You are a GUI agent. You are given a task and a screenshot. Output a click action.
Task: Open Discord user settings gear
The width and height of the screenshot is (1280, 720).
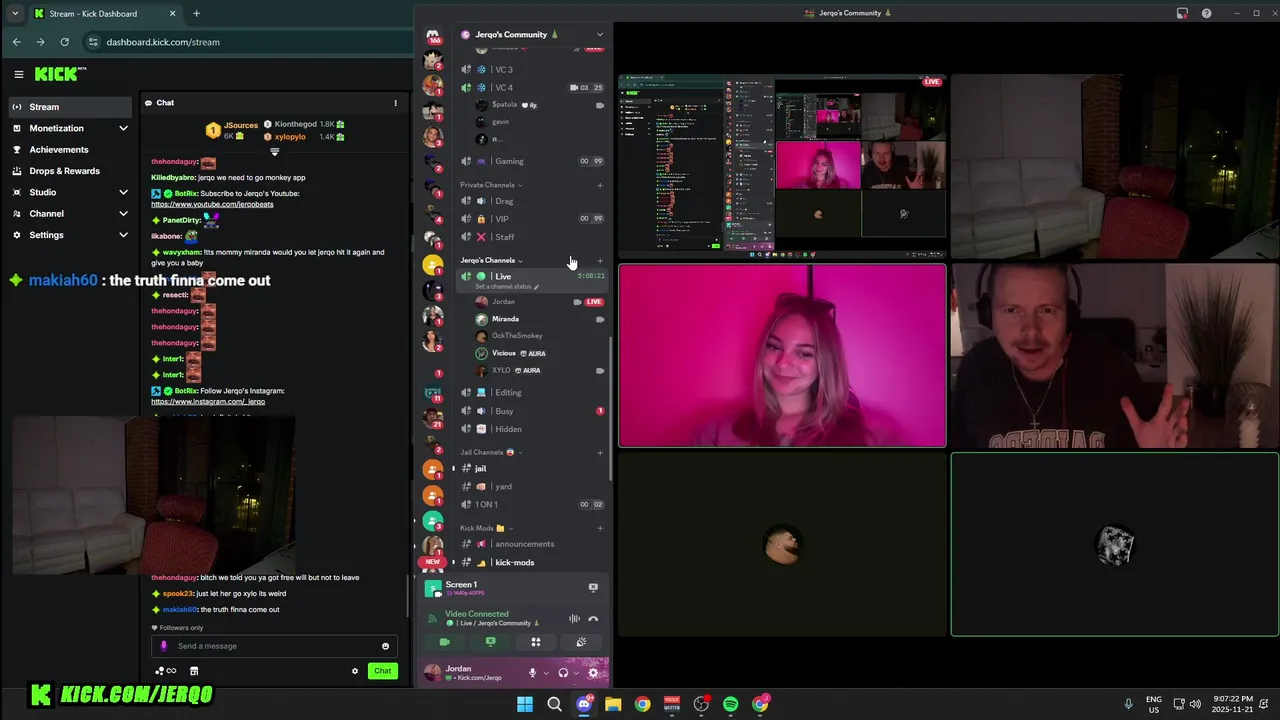point(593,673)
